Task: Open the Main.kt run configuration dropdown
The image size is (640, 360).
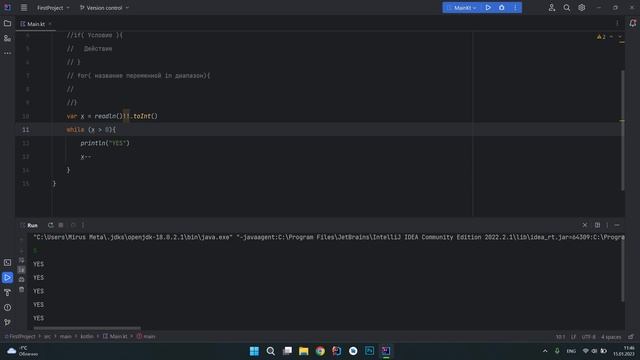Action: pos(462,7)
